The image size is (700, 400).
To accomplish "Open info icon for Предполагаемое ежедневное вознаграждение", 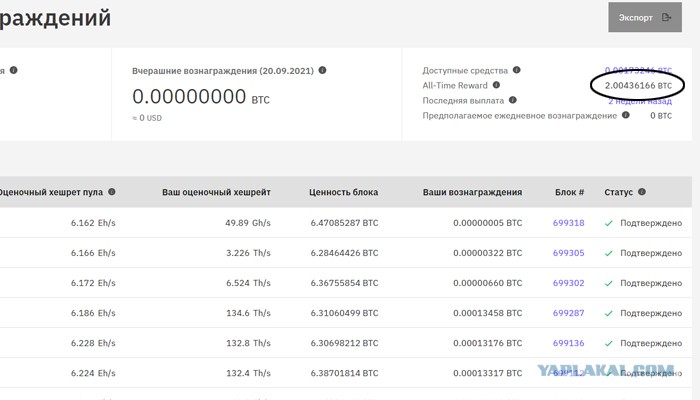I will pos(625,115).
